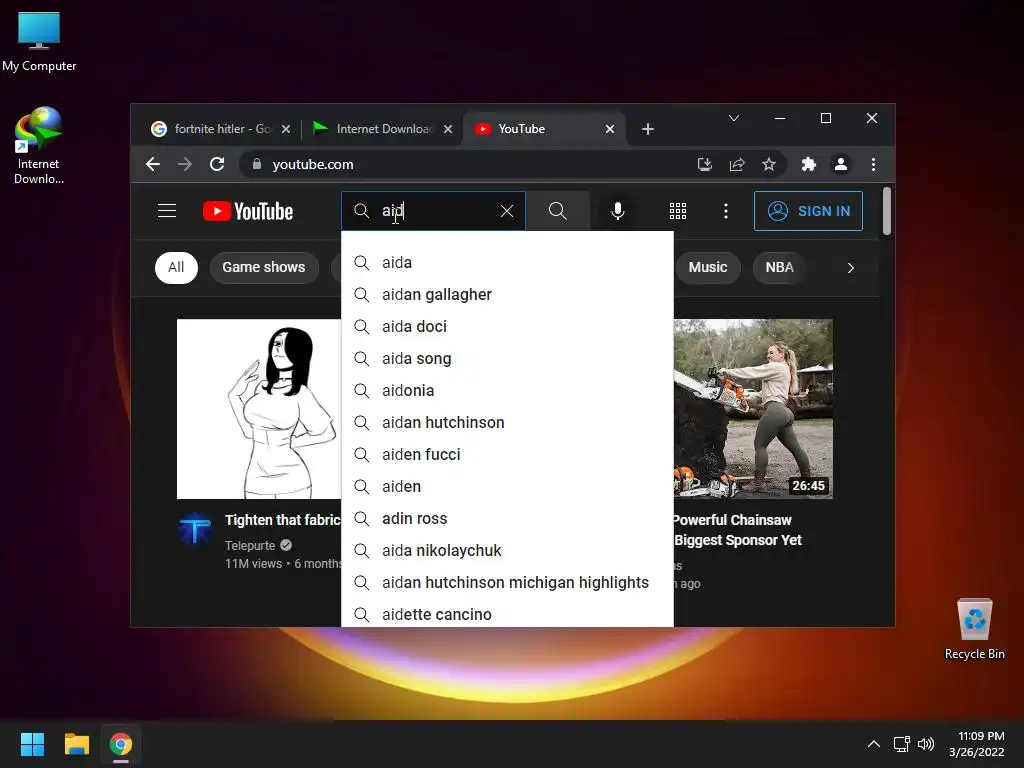Show hidden tray icons chevron

[874, 744]
